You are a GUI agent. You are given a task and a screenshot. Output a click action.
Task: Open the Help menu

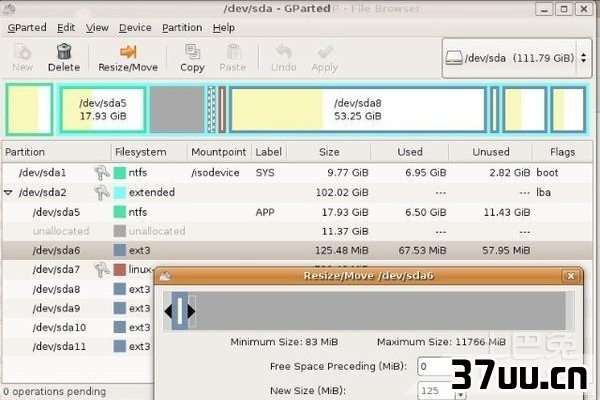(x=224, y=28)
